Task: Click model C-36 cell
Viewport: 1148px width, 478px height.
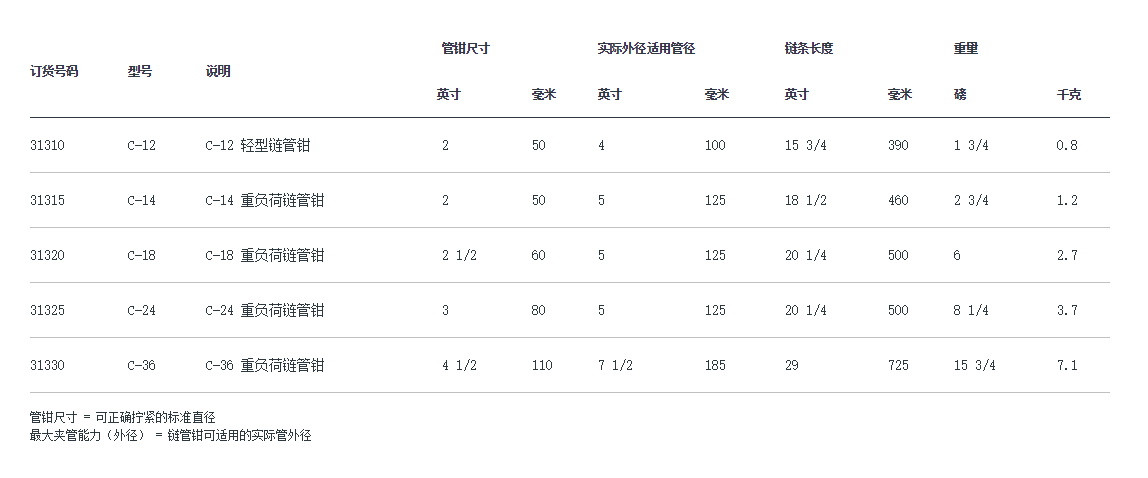Action: click(x=141, y=365)
